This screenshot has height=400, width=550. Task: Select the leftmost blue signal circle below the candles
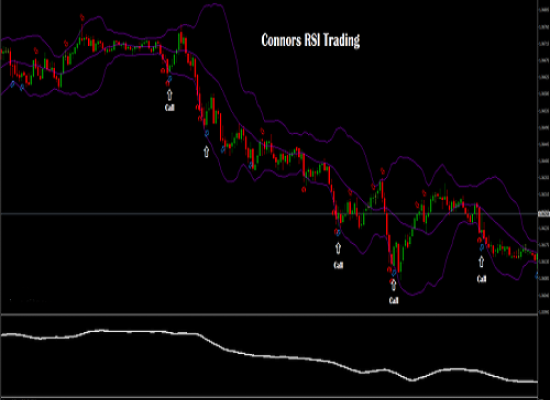click(13, 84)
